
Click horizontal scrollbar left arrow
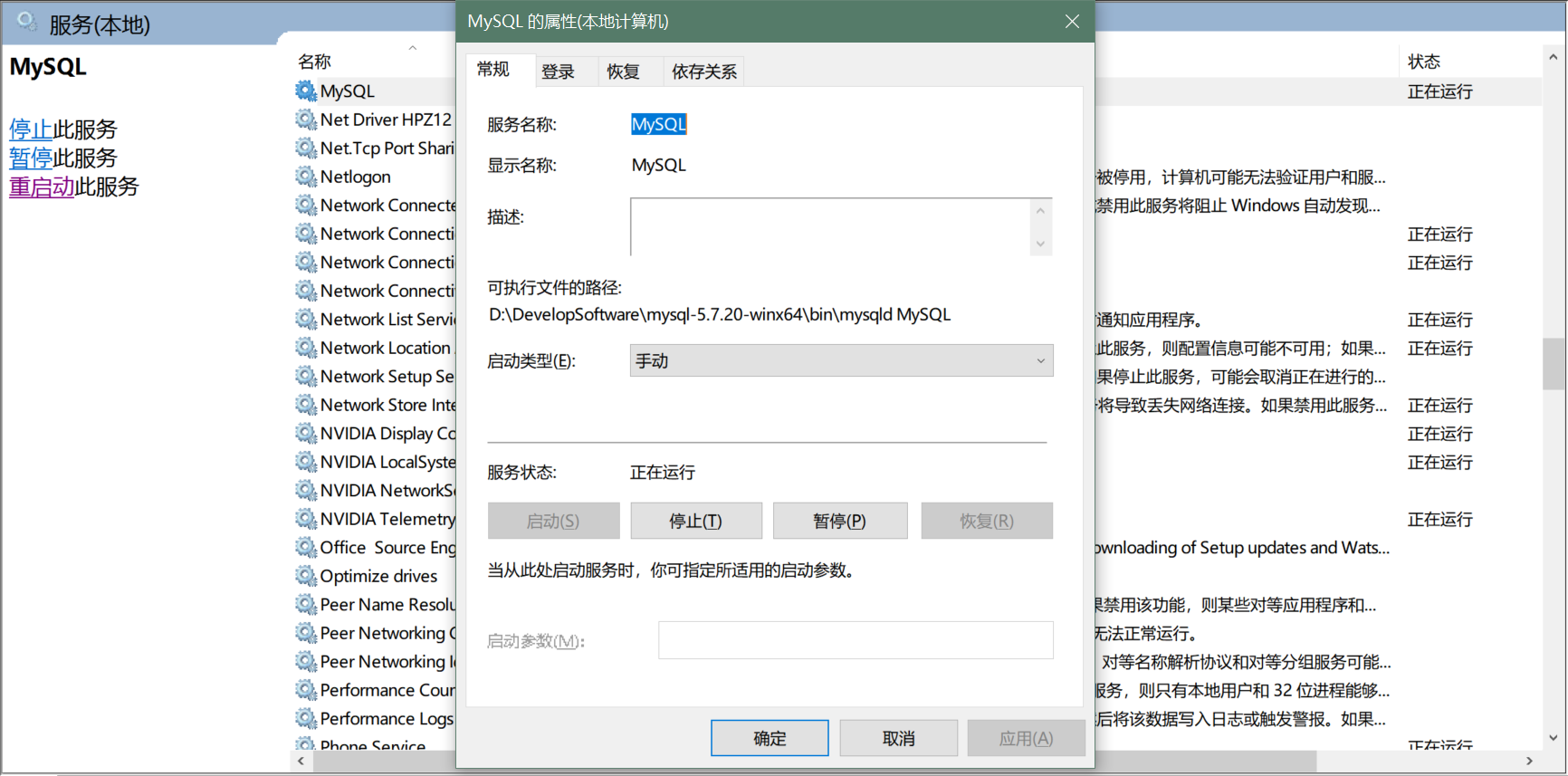point(301,761)
